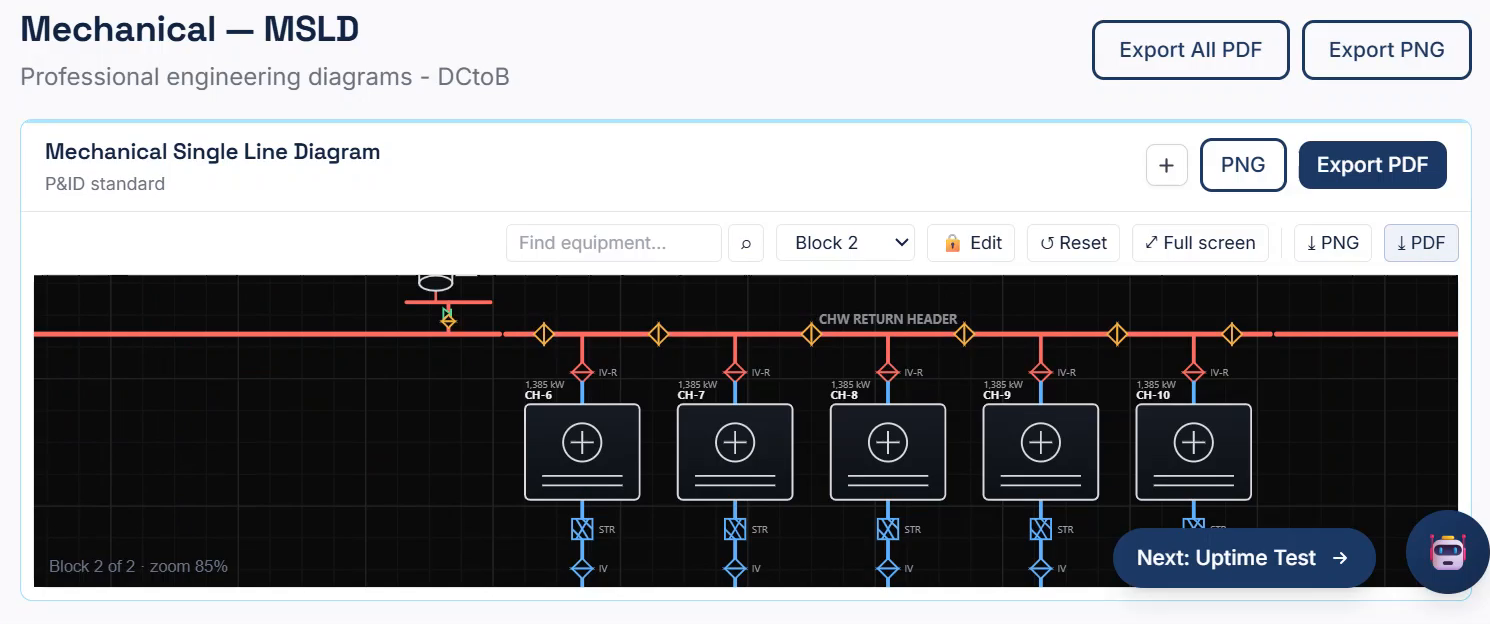
Task: Select the STR strainer below CH-6
Action: [x=582, y=529]
